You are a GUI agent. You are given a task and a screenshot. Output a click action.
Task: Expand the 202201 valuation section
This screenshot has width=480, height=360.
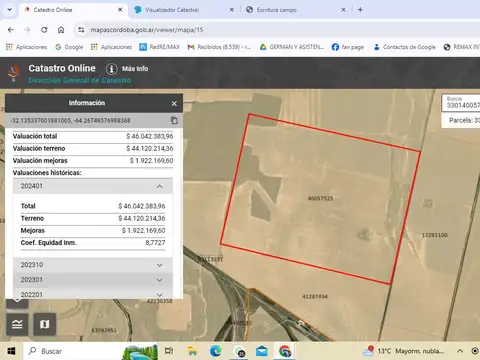(93, 294)
